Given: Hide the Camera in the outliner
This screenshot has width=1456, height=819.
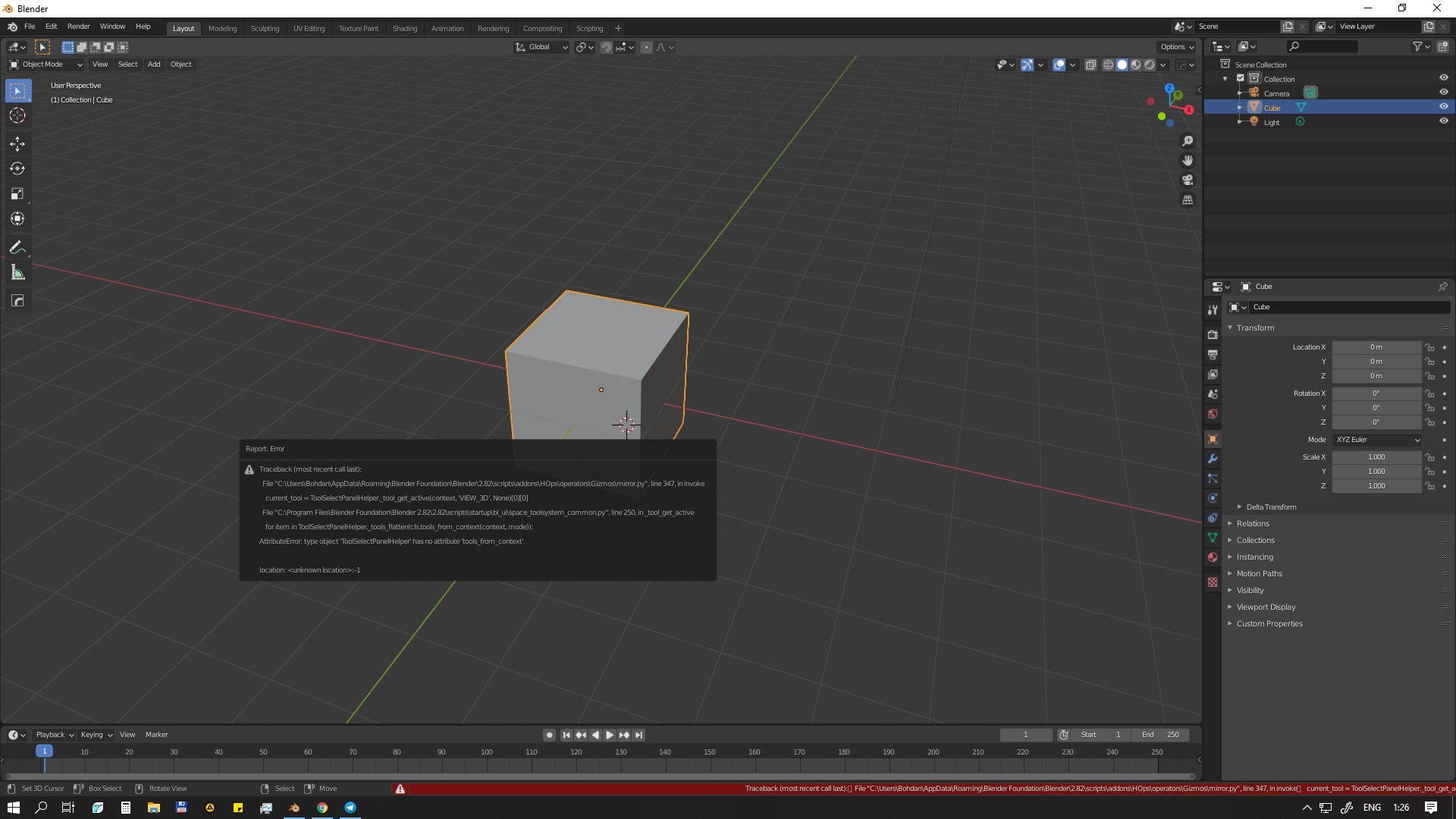Looking at the screenshot, I should coord(1444,93).
